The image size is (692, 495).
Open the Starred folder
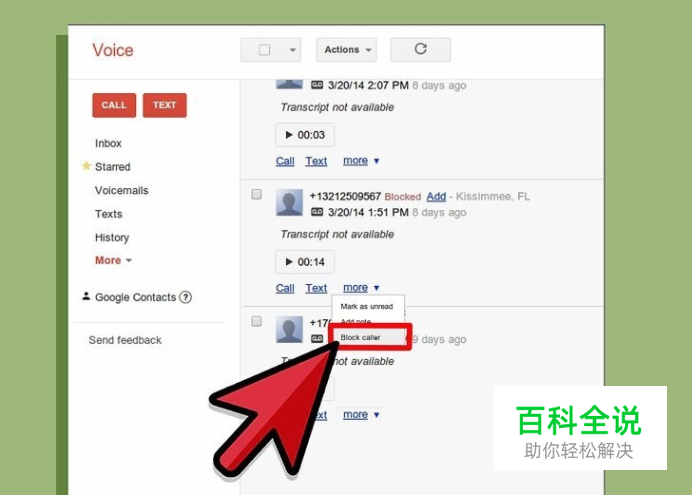pos(113,167)
